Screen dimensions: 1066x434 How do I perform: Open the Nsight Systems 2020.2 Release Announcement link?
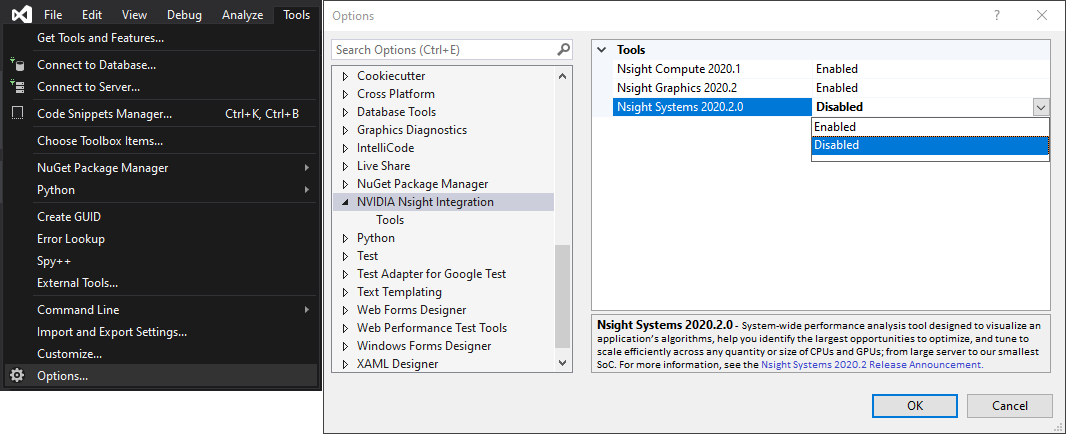tap(871, 365)
